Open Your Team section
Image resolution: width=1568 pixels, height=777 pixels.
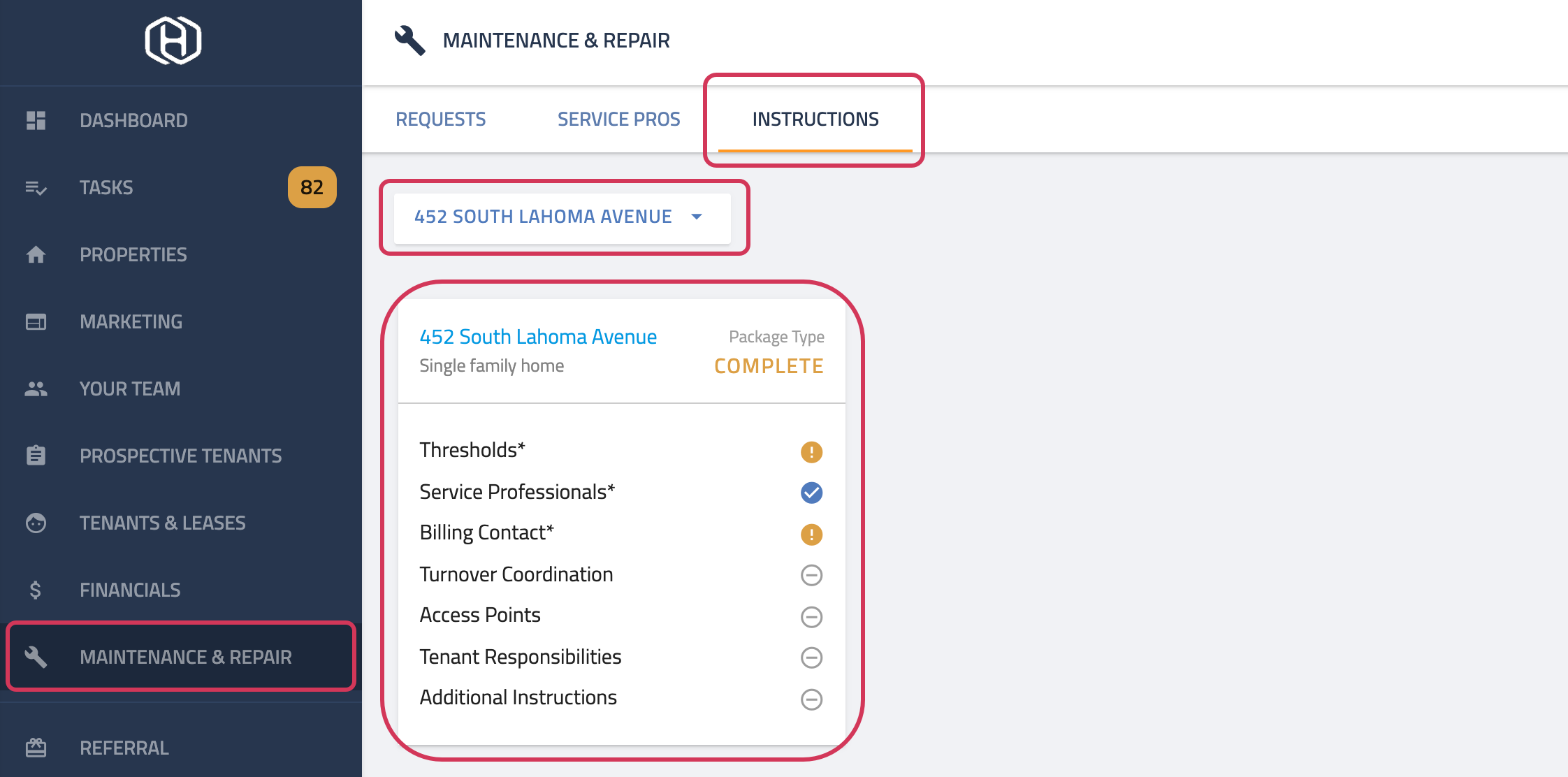point(181,388)
